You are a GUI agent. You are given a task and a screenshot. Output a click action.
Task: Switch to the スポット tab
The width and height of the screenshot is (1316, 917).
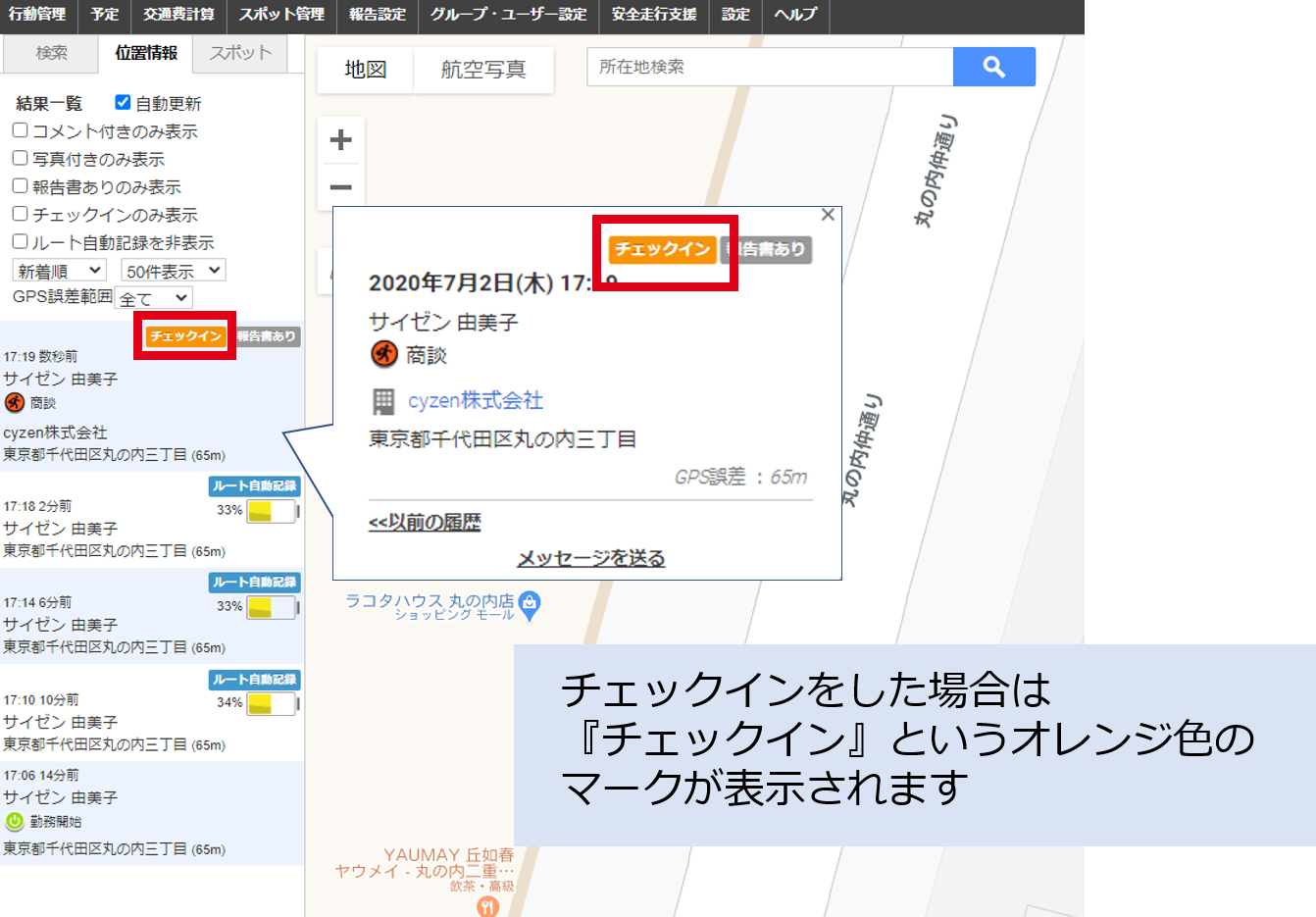(240, 54)
